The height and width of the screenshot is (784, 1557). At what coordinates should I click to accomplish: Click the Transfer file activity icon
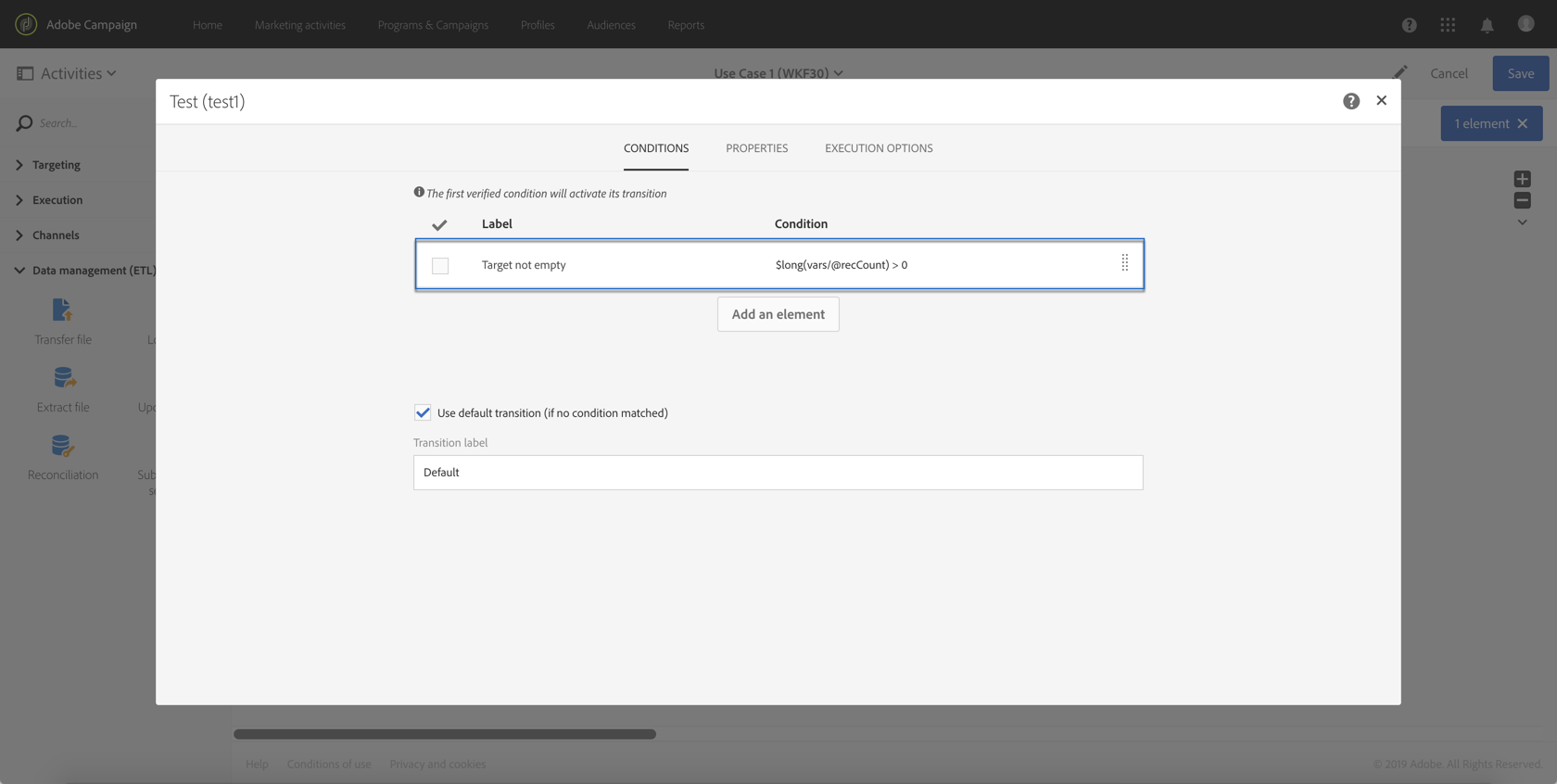[x=62, y=310]
